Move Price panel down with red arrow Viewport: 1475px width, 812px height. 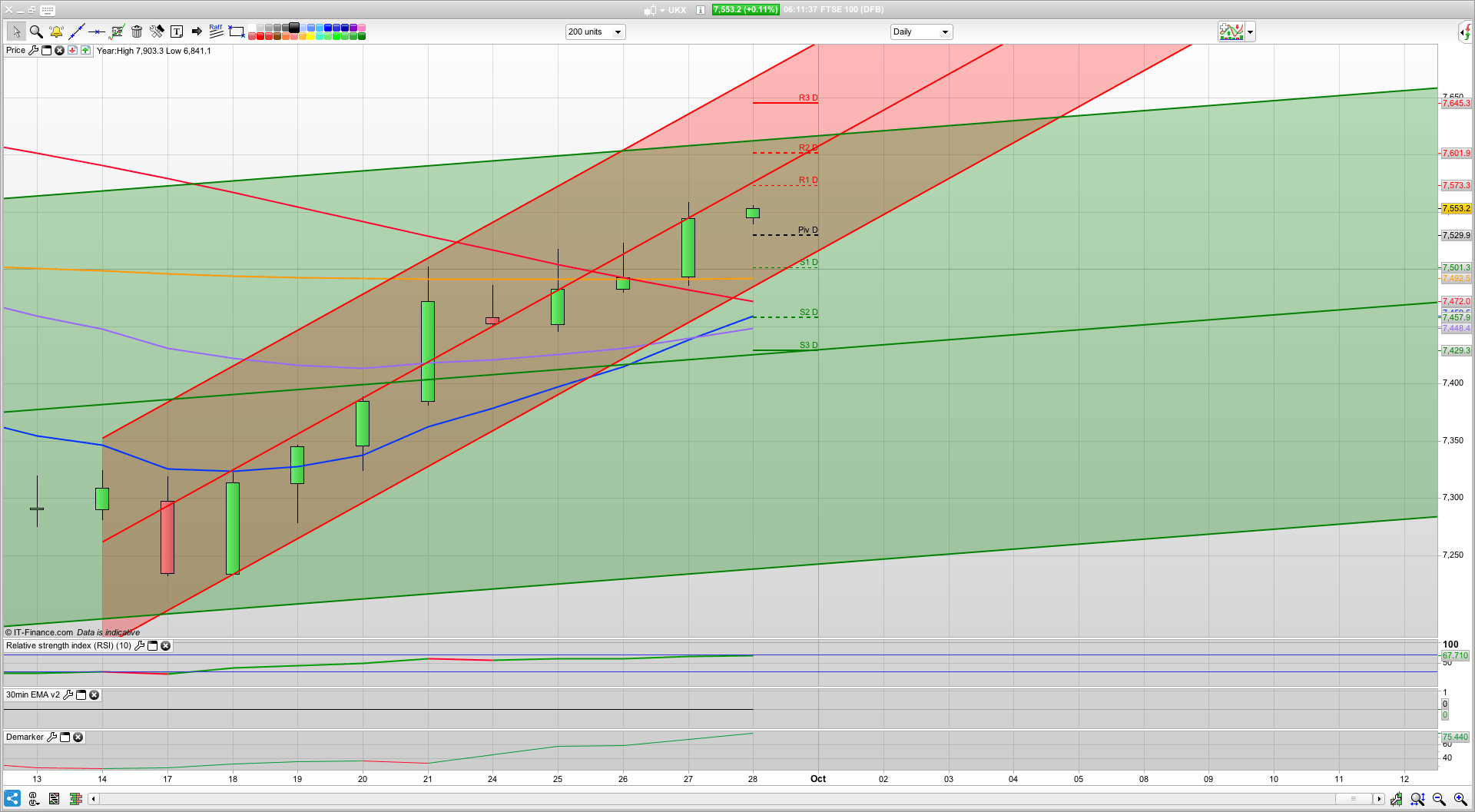click(72, 51)
